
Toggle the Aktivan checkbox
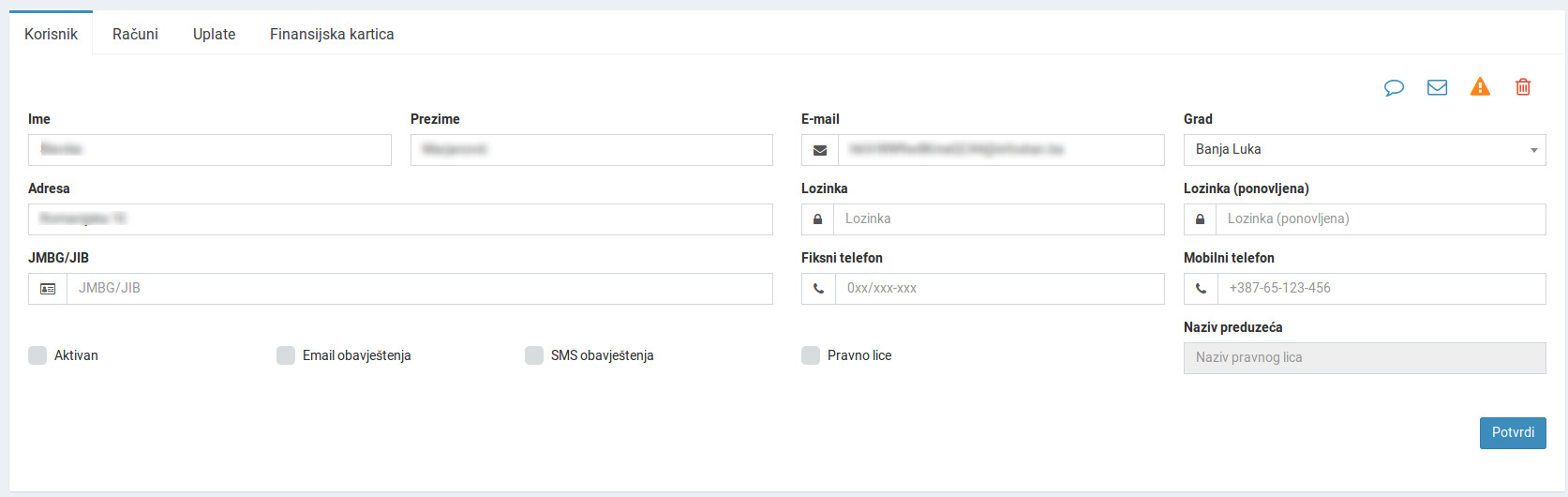37,355
